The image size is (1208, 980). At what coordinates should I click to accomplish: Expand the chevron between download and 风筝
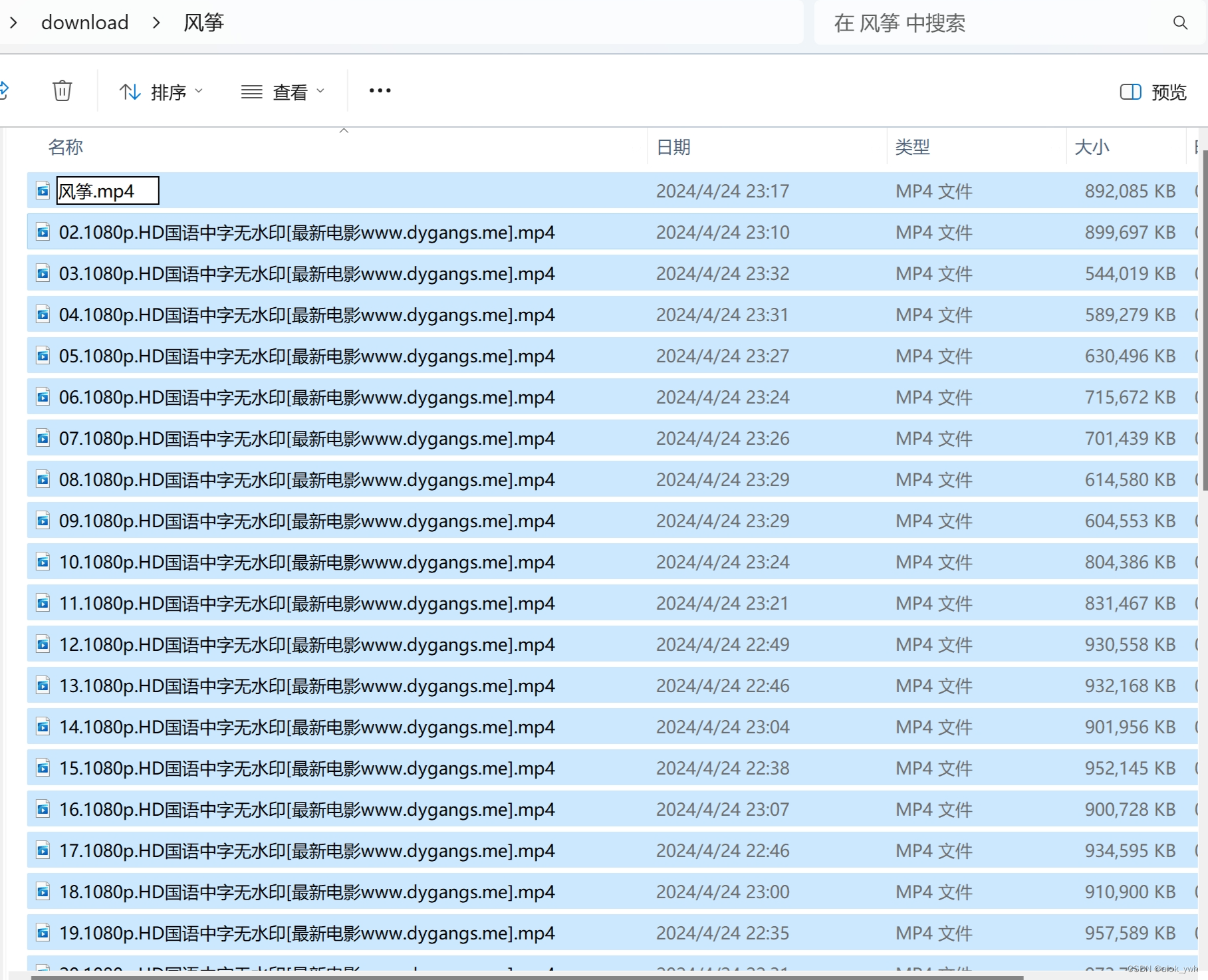point(156,23)
